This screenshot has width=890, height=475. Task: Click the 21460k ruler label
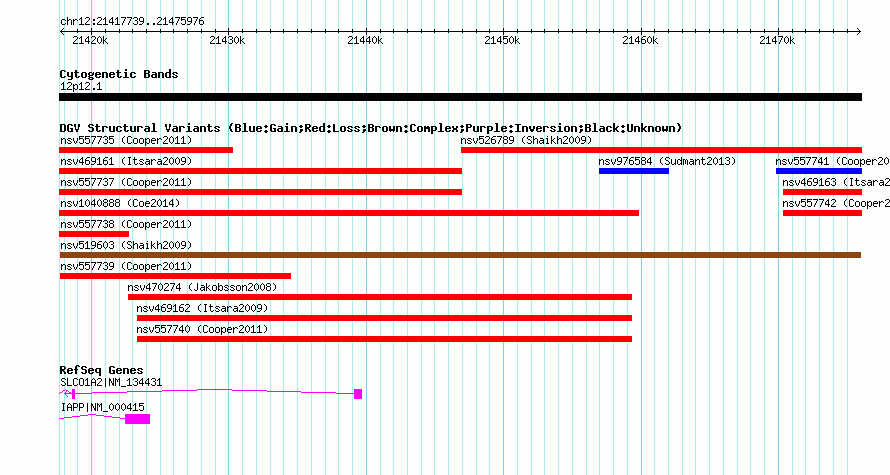click(640, 40)
